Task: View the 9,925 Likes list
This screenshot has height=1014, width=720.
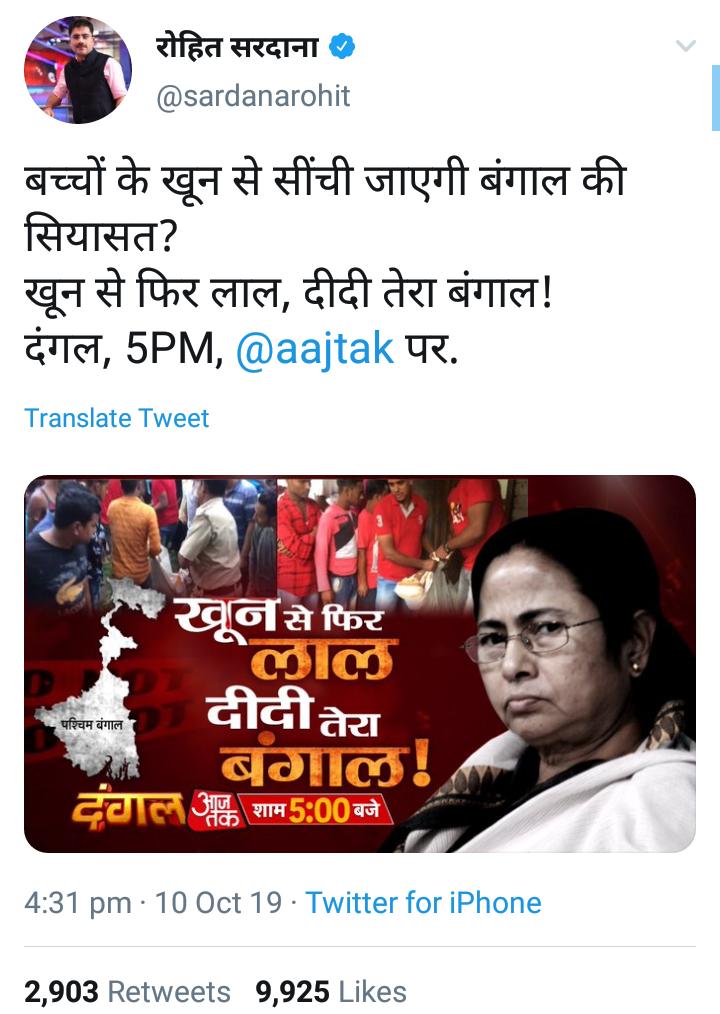Action: (x=331, y=991)
